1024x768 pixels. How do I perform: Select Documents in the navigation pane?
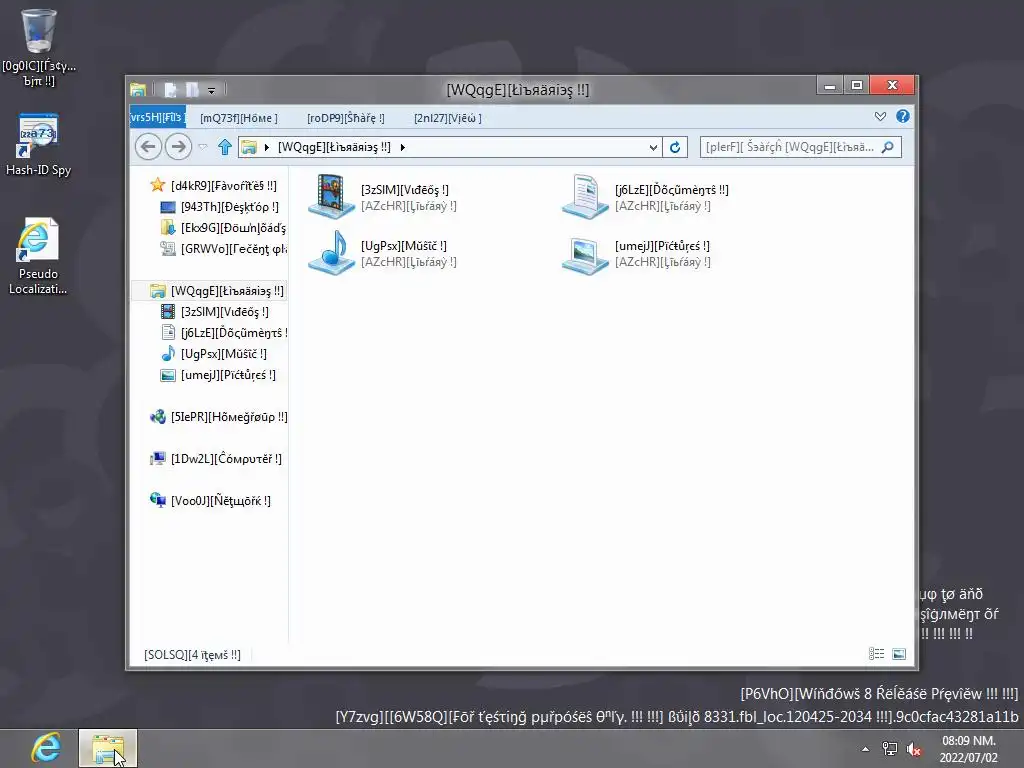(223, 333)
